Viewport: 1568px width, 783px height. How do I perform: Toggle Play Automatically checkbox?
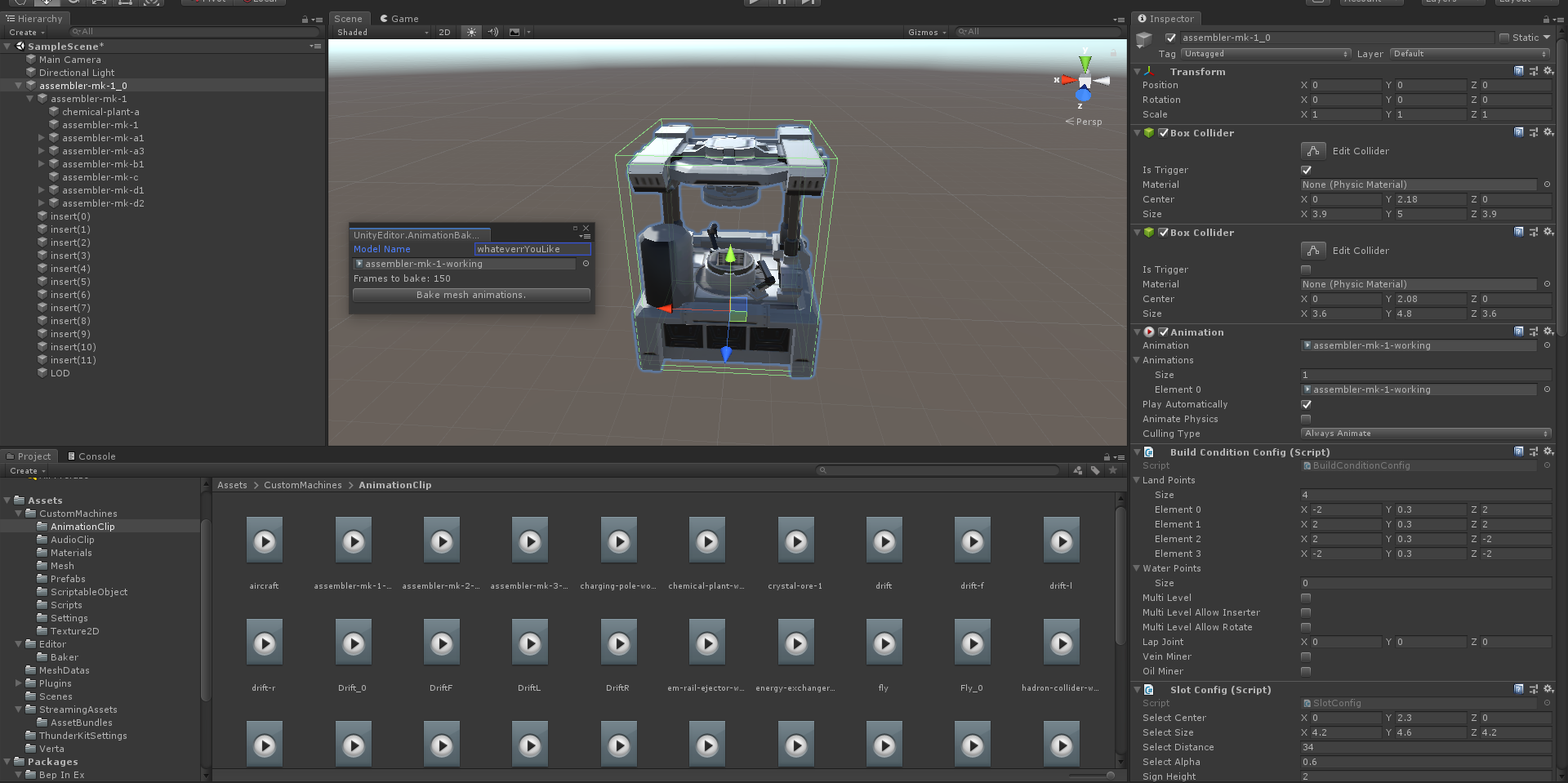tap(1306, 404)
